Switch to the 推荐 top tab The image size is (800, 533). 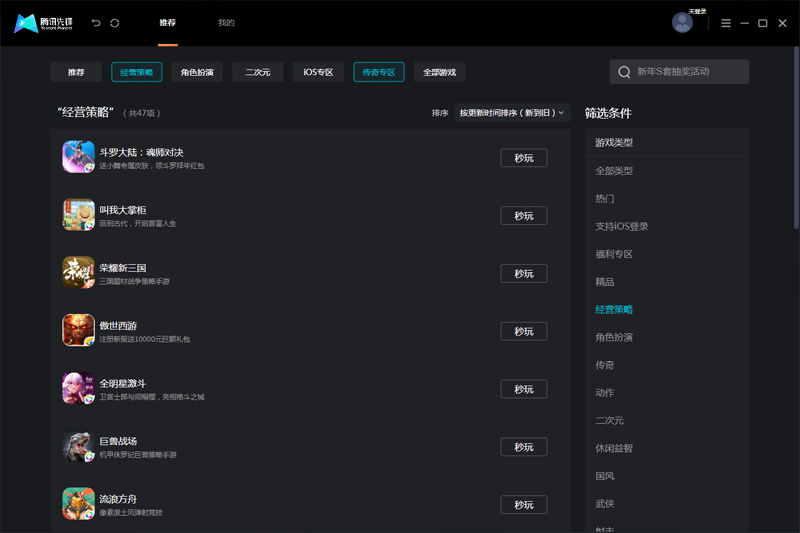pos(167,22)
